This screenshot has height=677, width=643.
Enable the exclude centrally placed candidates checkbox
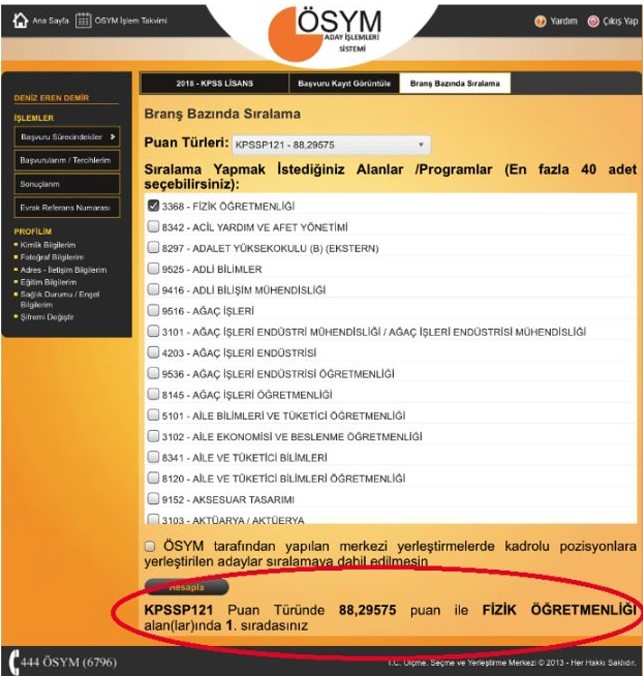tap(150, 547)
